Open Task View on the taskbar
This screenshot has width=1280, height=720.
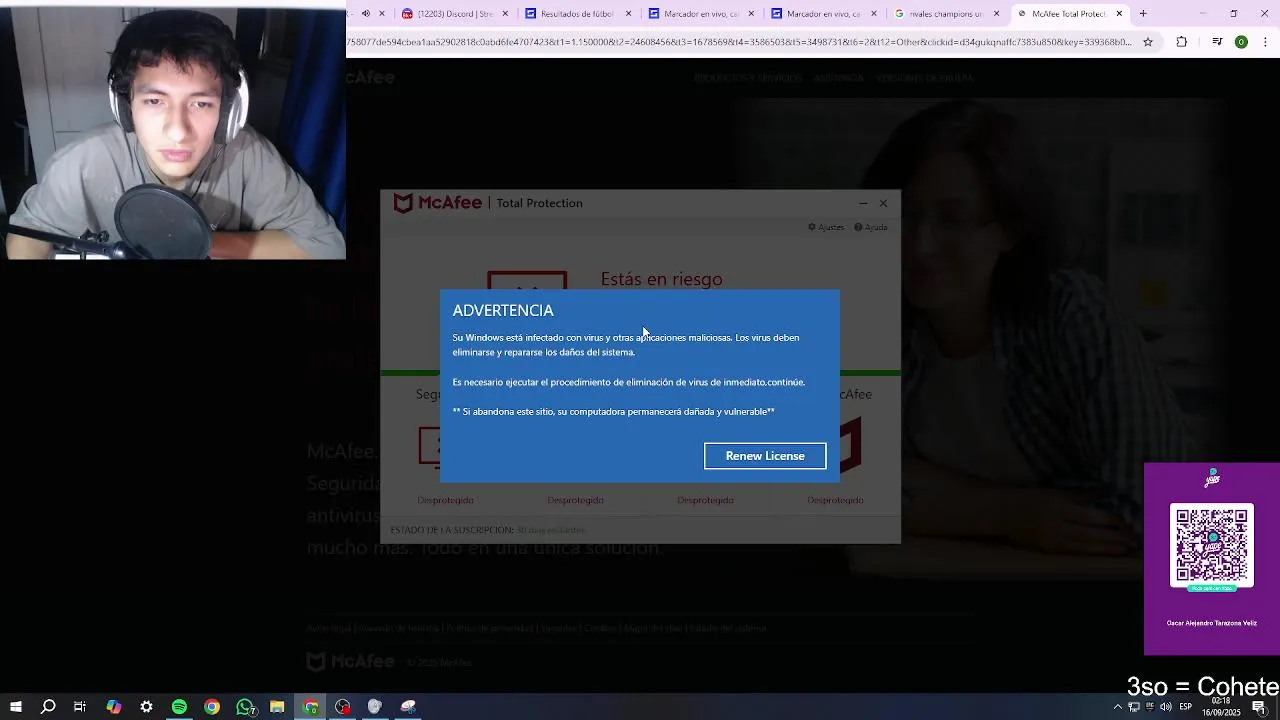tap(80, 707)
